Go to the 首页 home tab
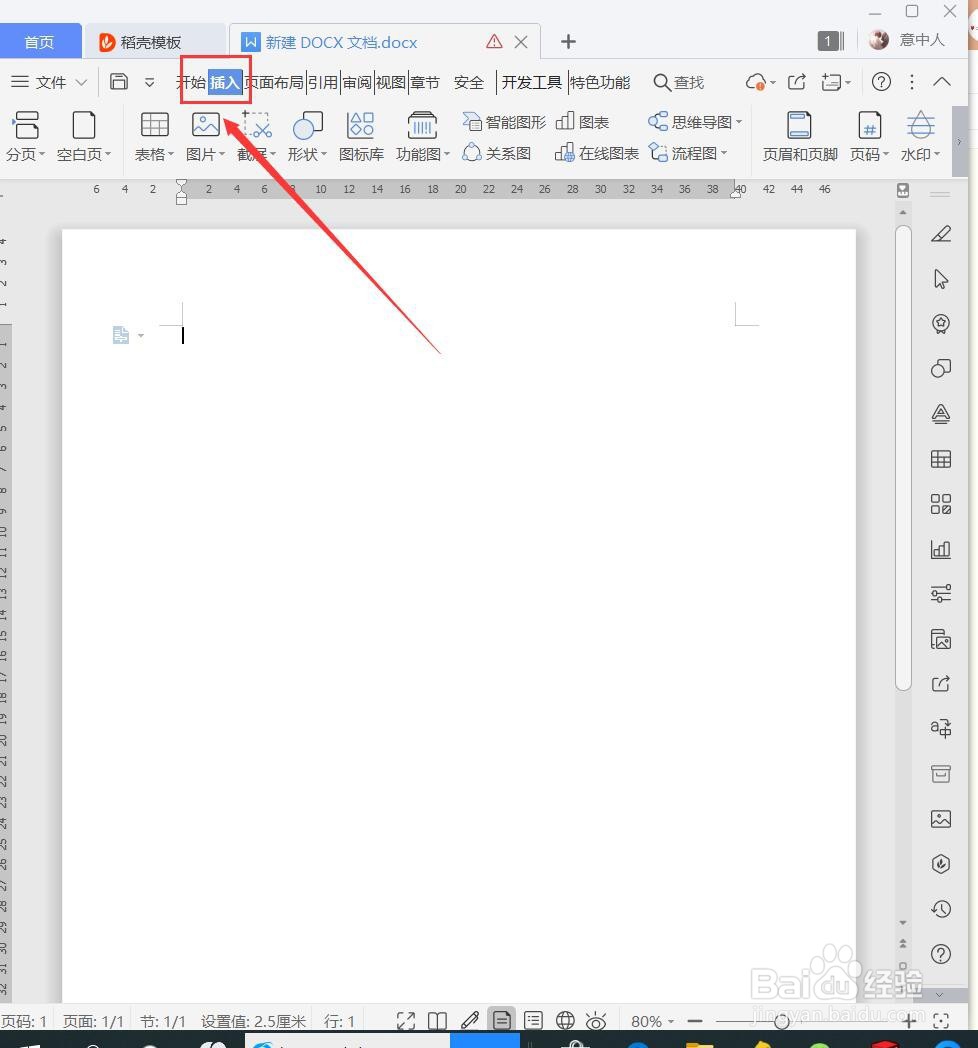 pyautogui.click(x=39, y=42)
